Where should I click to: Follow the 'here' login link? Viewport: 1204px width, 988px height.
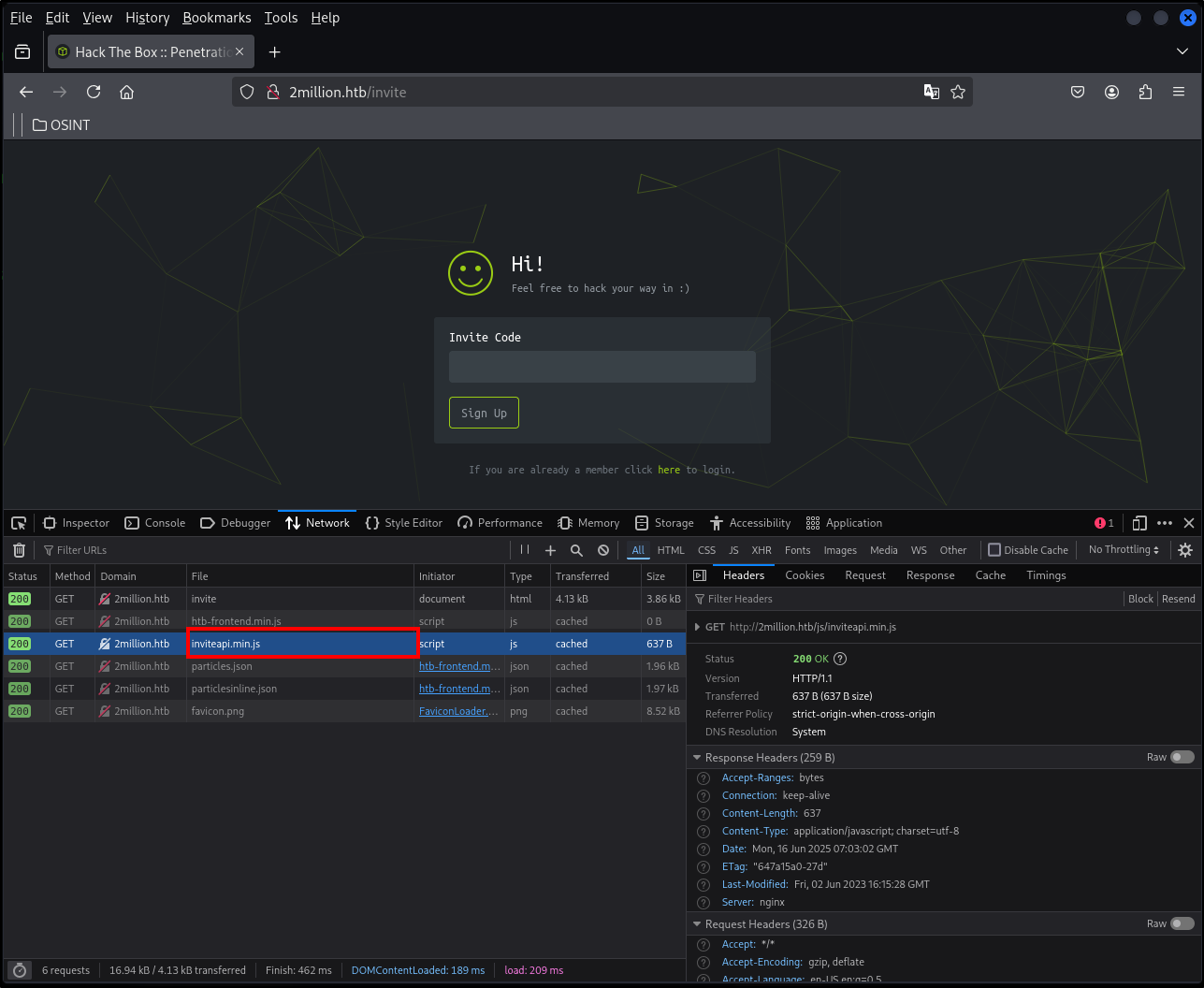coord(669,470)
